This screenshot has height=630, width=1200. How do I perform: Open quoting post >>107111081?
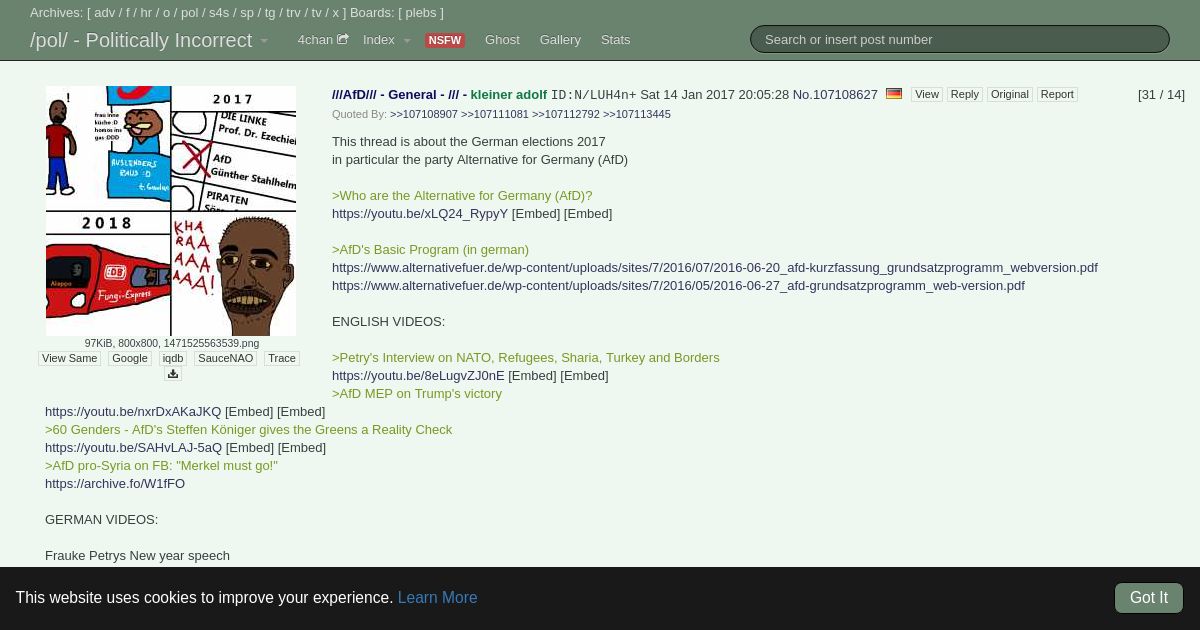[495, 115]
